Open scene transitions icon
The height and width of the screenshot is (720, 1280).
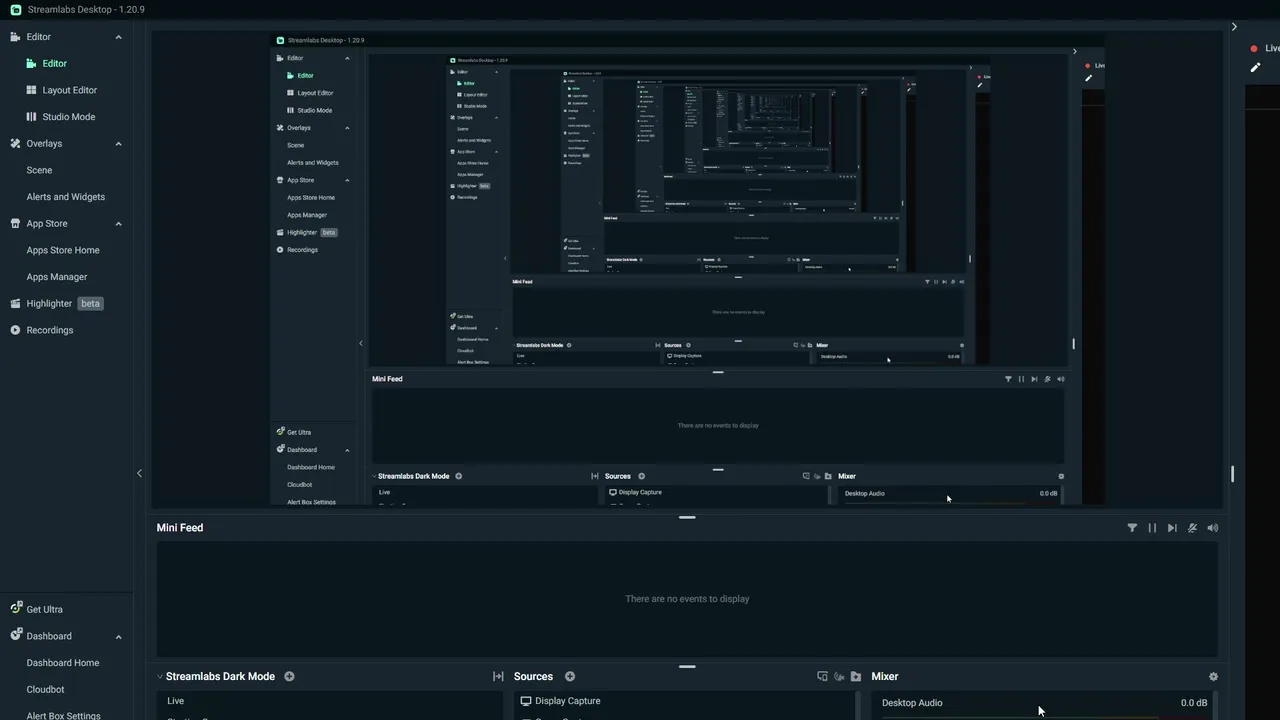tap(498, 676)
